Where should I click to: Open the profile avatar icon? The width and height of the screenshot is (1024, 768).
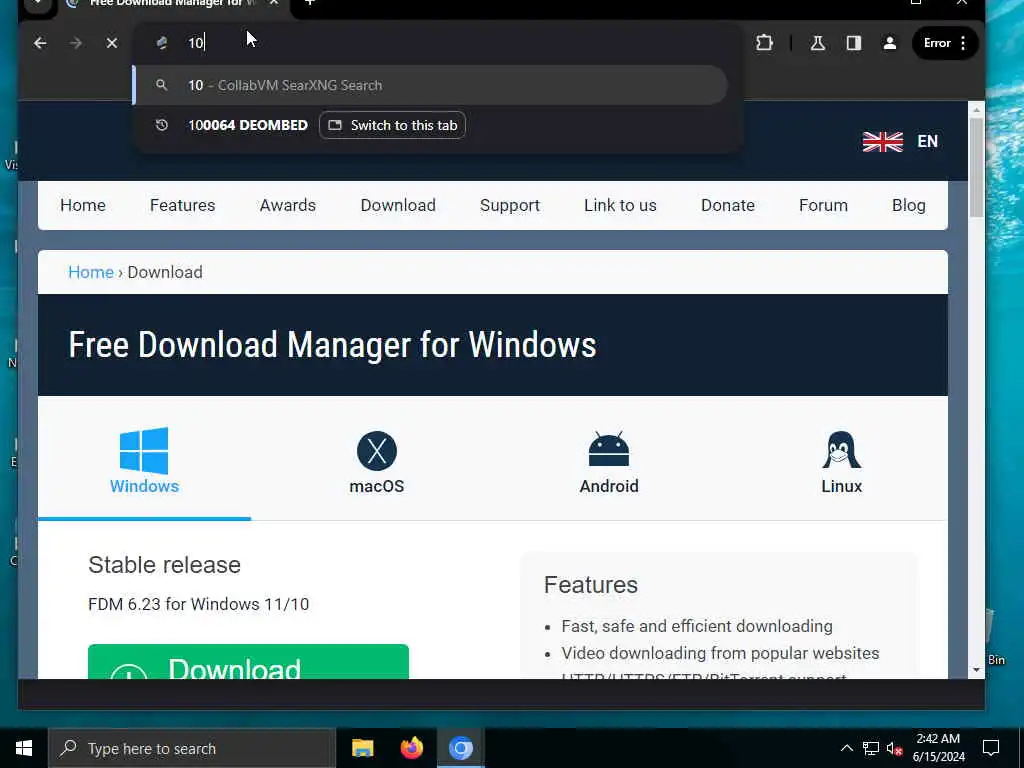889,43
